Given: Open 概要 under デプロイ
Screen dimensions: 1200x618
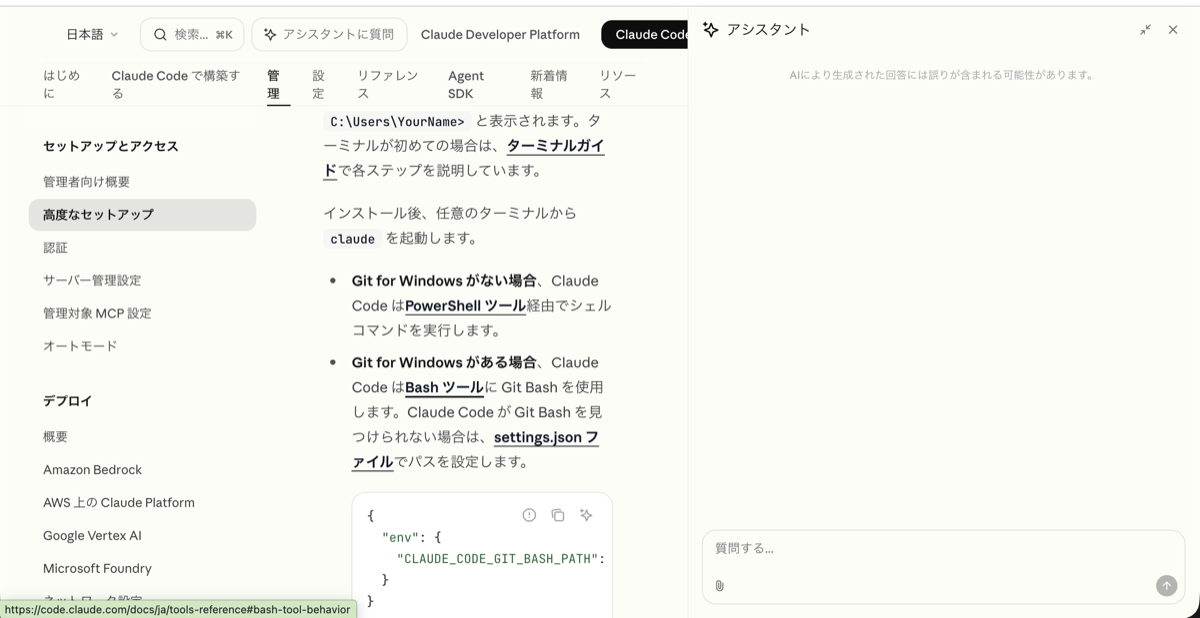Looking at the screenshot, I should (x=55, y=437).
